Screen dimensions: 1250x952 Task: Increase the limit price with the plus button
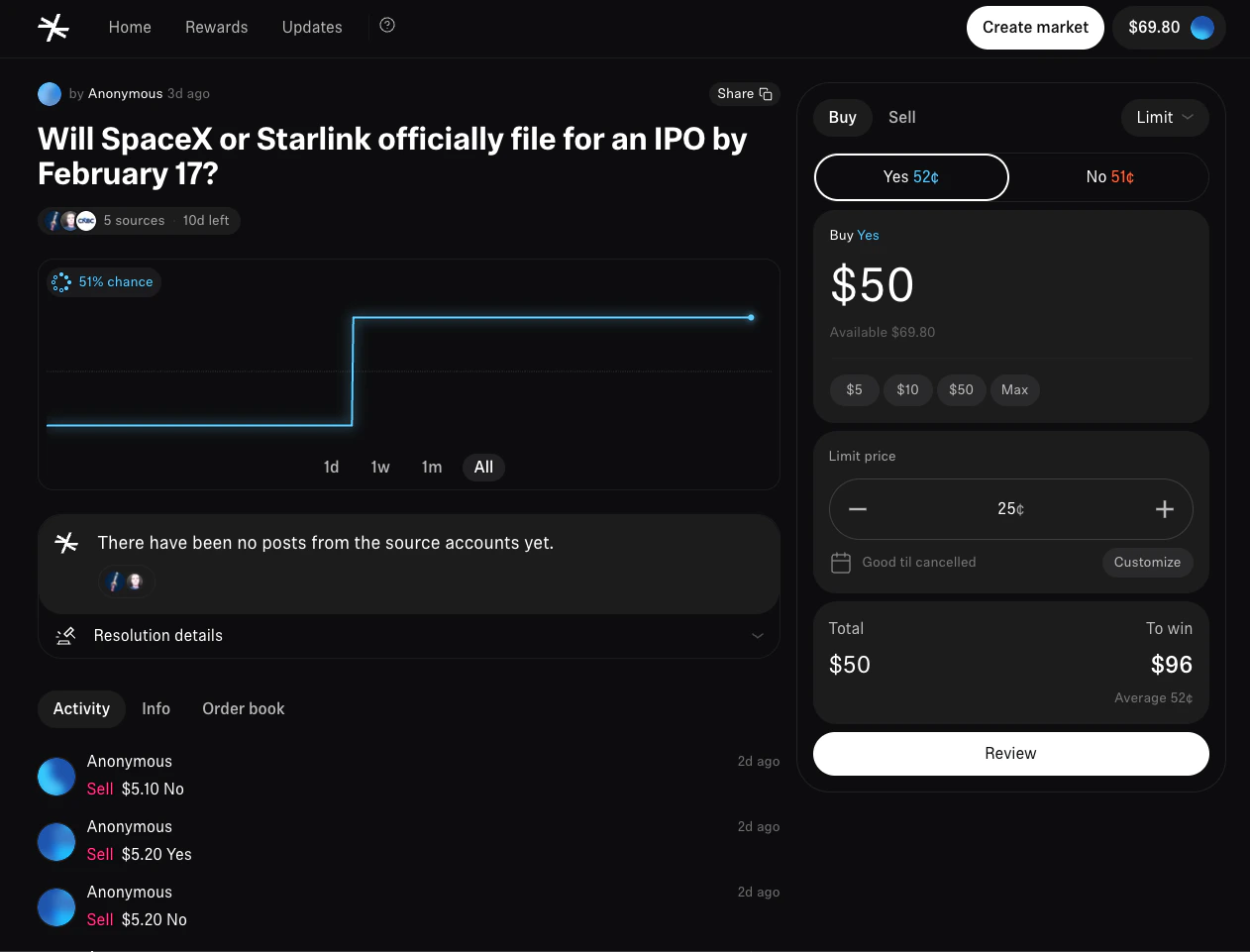pos(1165,509)
